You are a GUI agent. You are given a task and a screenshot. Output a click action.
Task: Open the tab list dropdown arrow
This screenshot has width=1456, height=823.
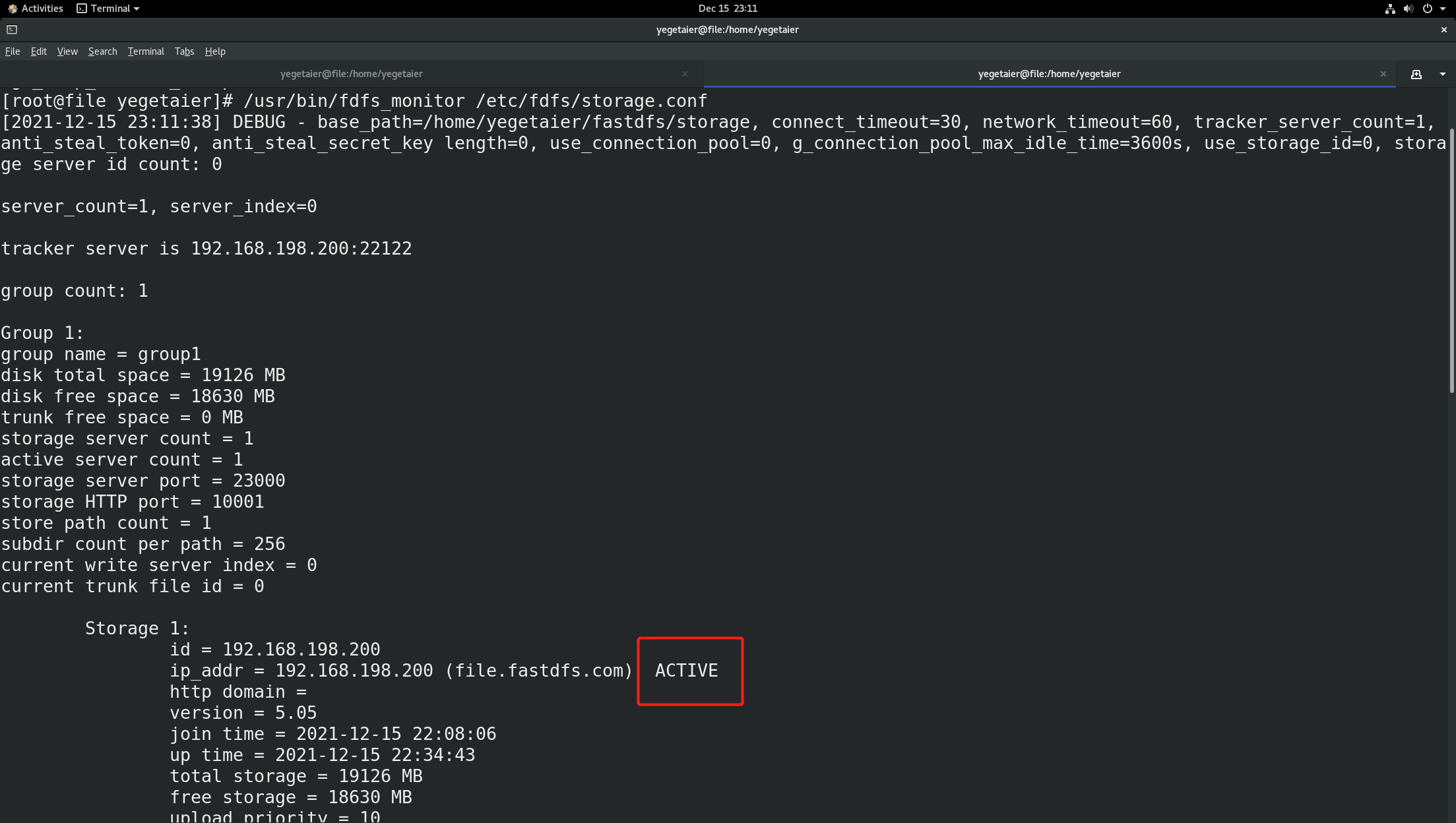1443,74
